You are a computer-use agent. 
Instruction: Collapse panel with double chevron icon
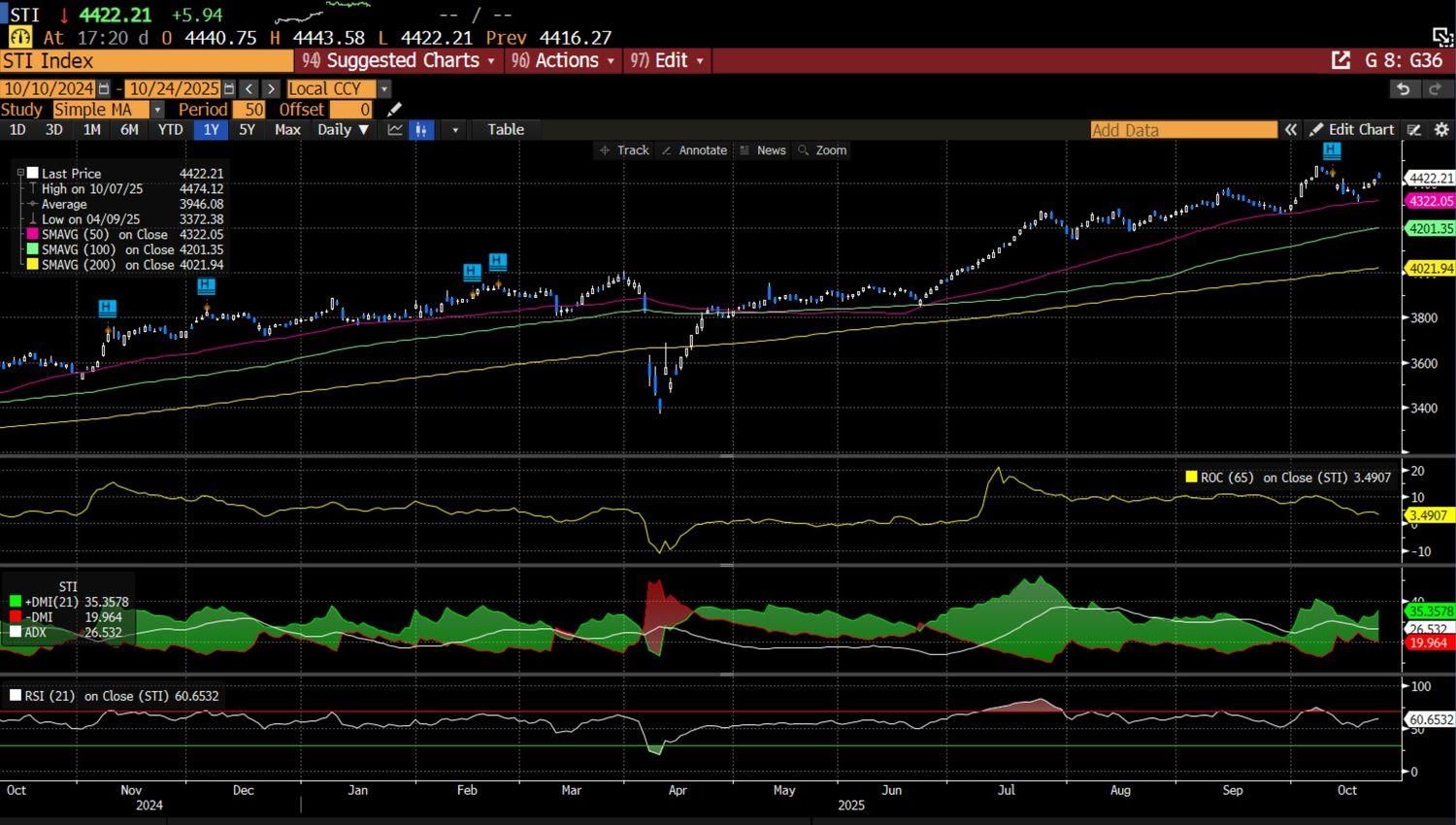[1291, 129]
